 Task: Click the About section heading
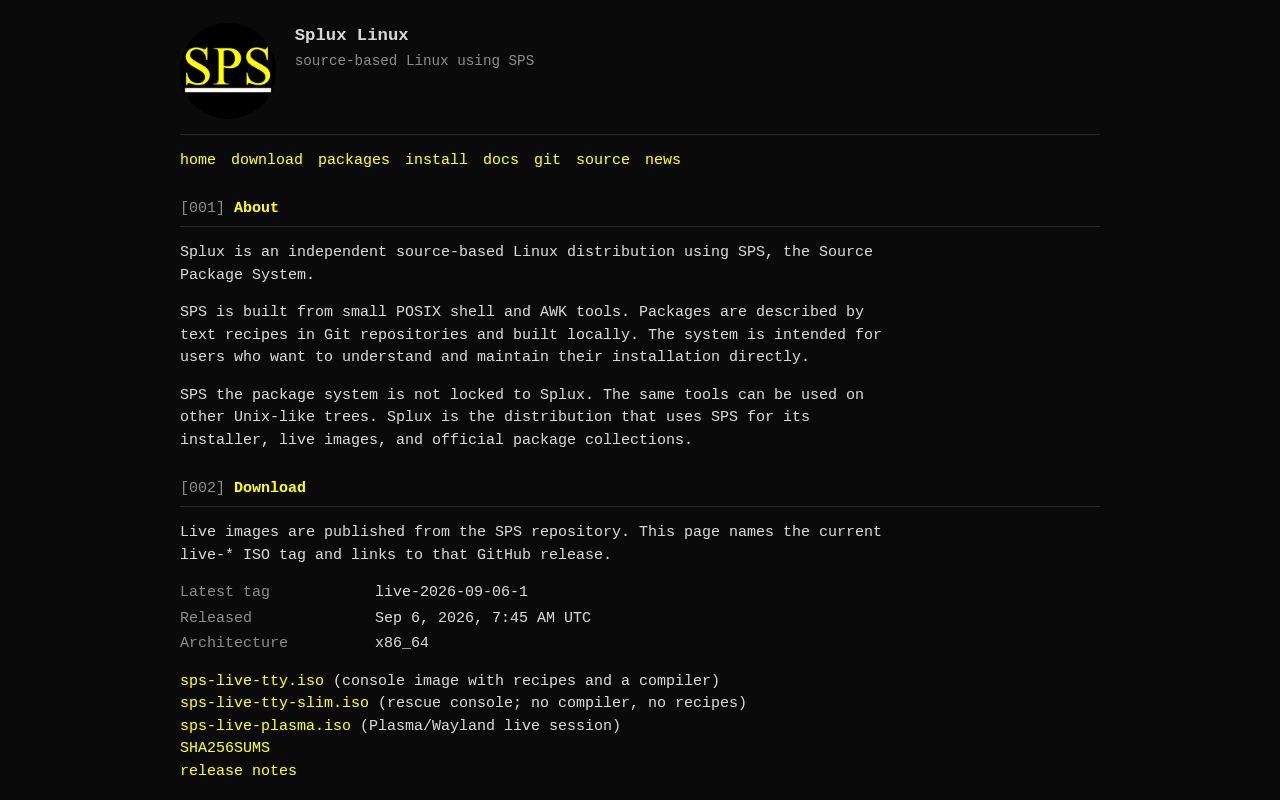(x=256, y=208)
